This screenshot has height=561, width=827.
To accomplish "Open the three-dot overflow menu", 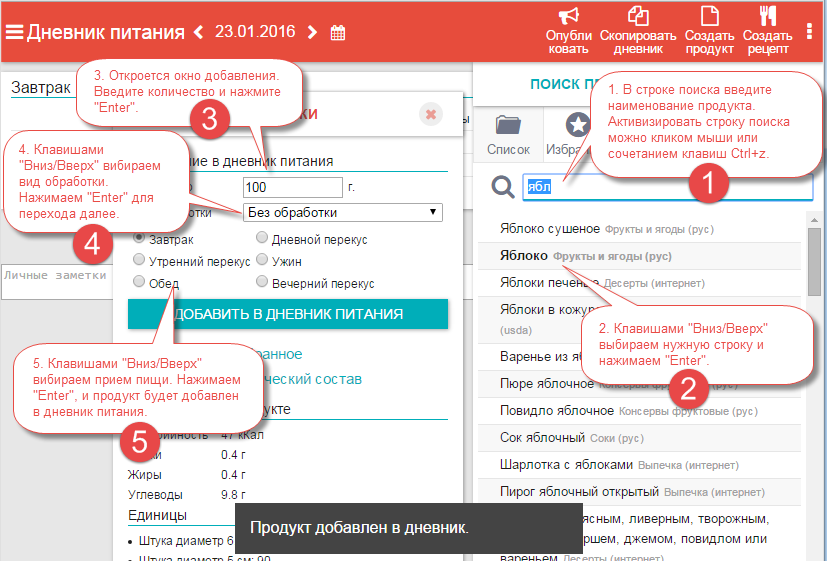I will click(x=809, y=31).
